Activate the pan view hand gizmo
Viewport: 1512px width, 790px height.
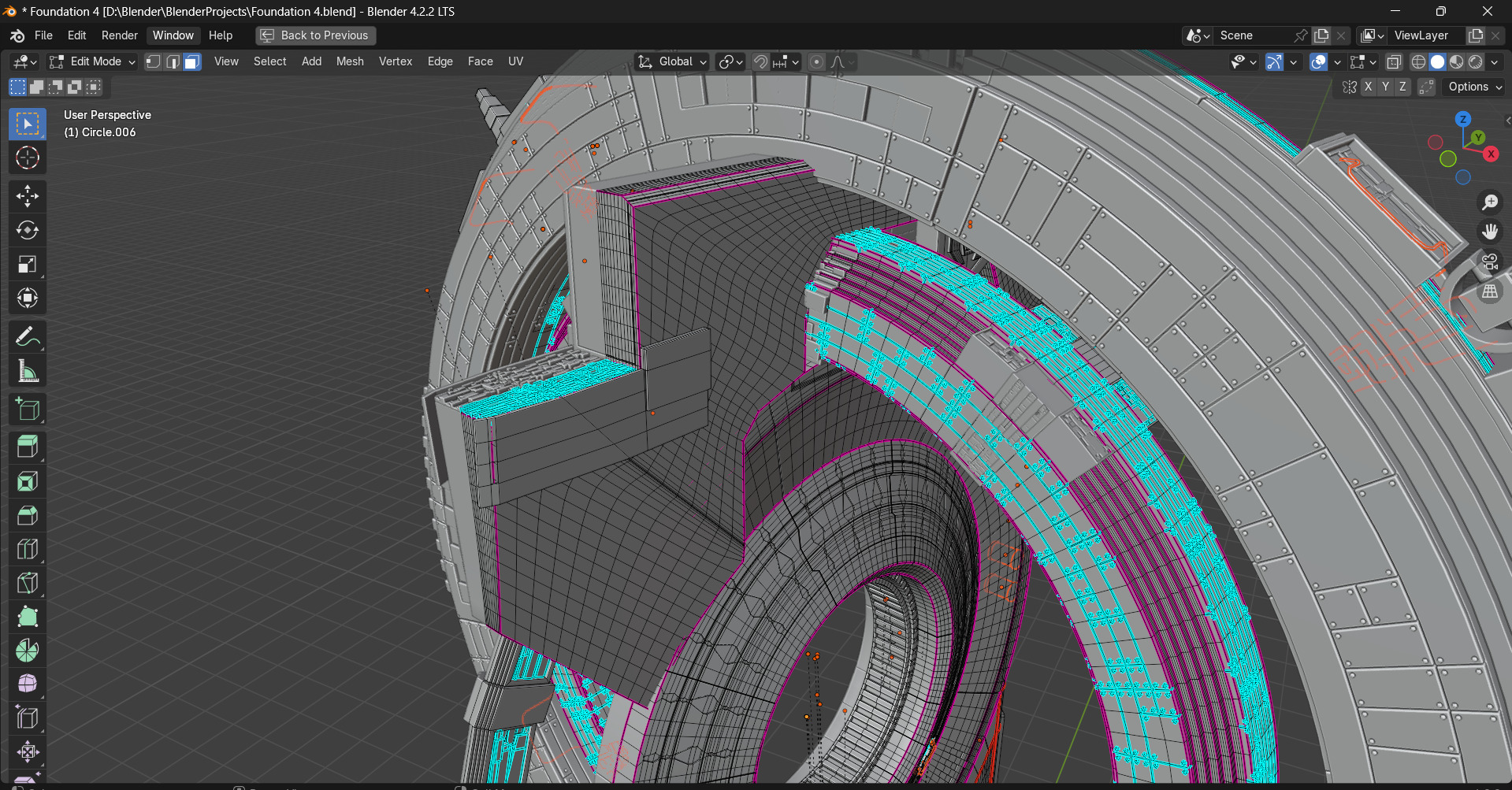(1490, 232)
